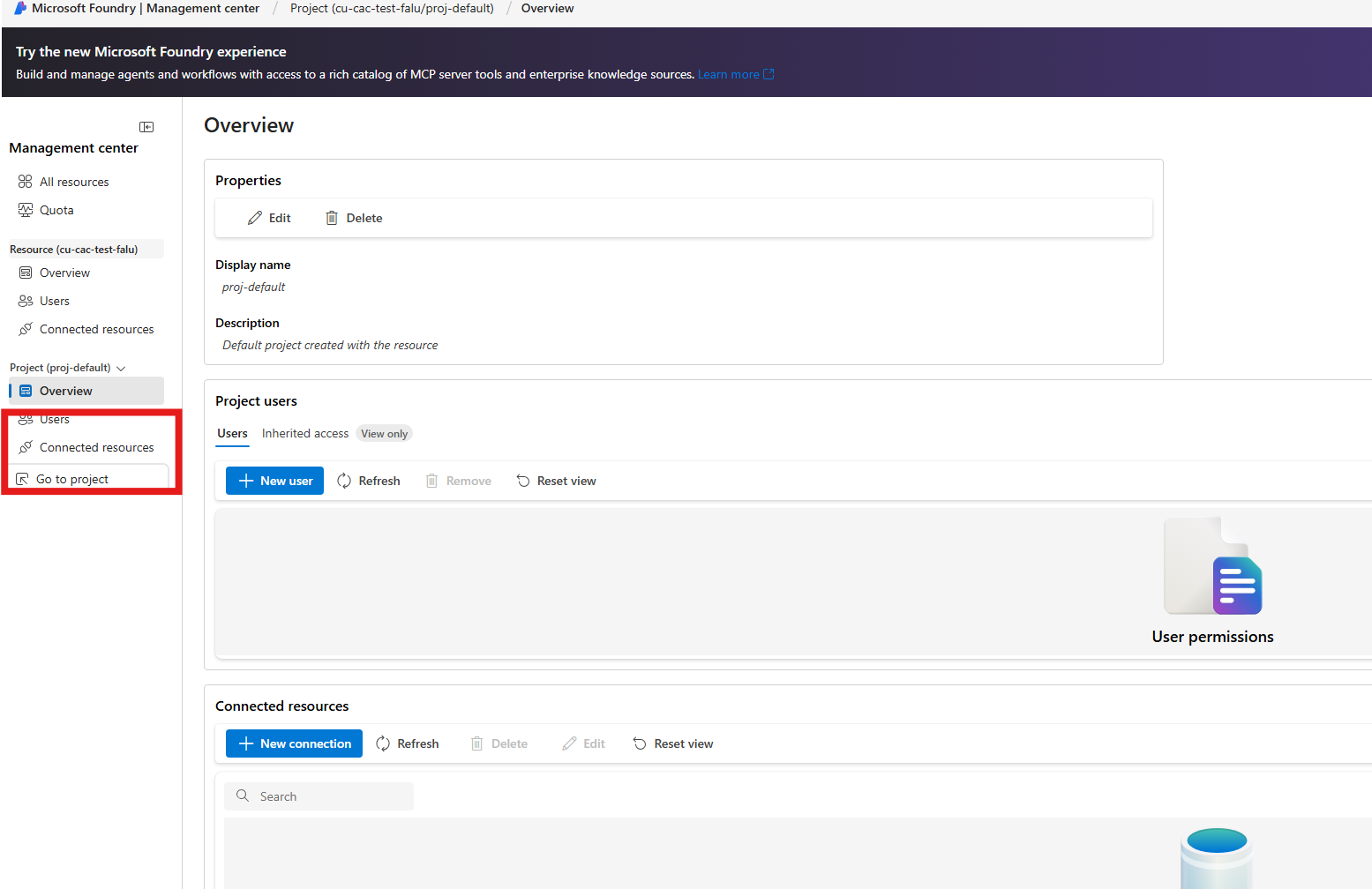The height and width of the screenshot is (889, 1372).
Task: Click the pencil icon beside Edit in Properties
Action: pyautogui.click(x=255, y=218)
